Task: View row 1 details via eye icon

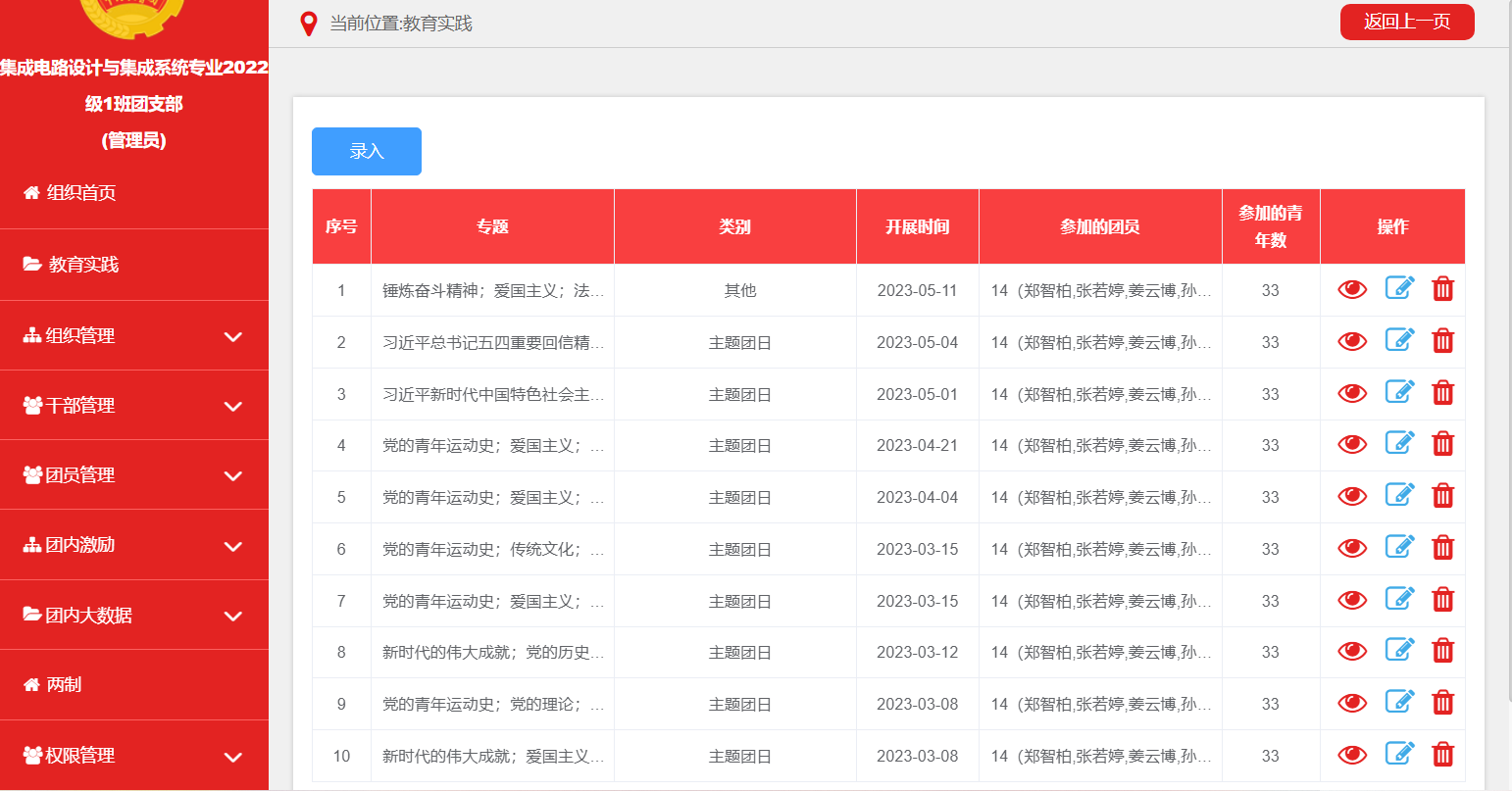Action: (1352, 290)
